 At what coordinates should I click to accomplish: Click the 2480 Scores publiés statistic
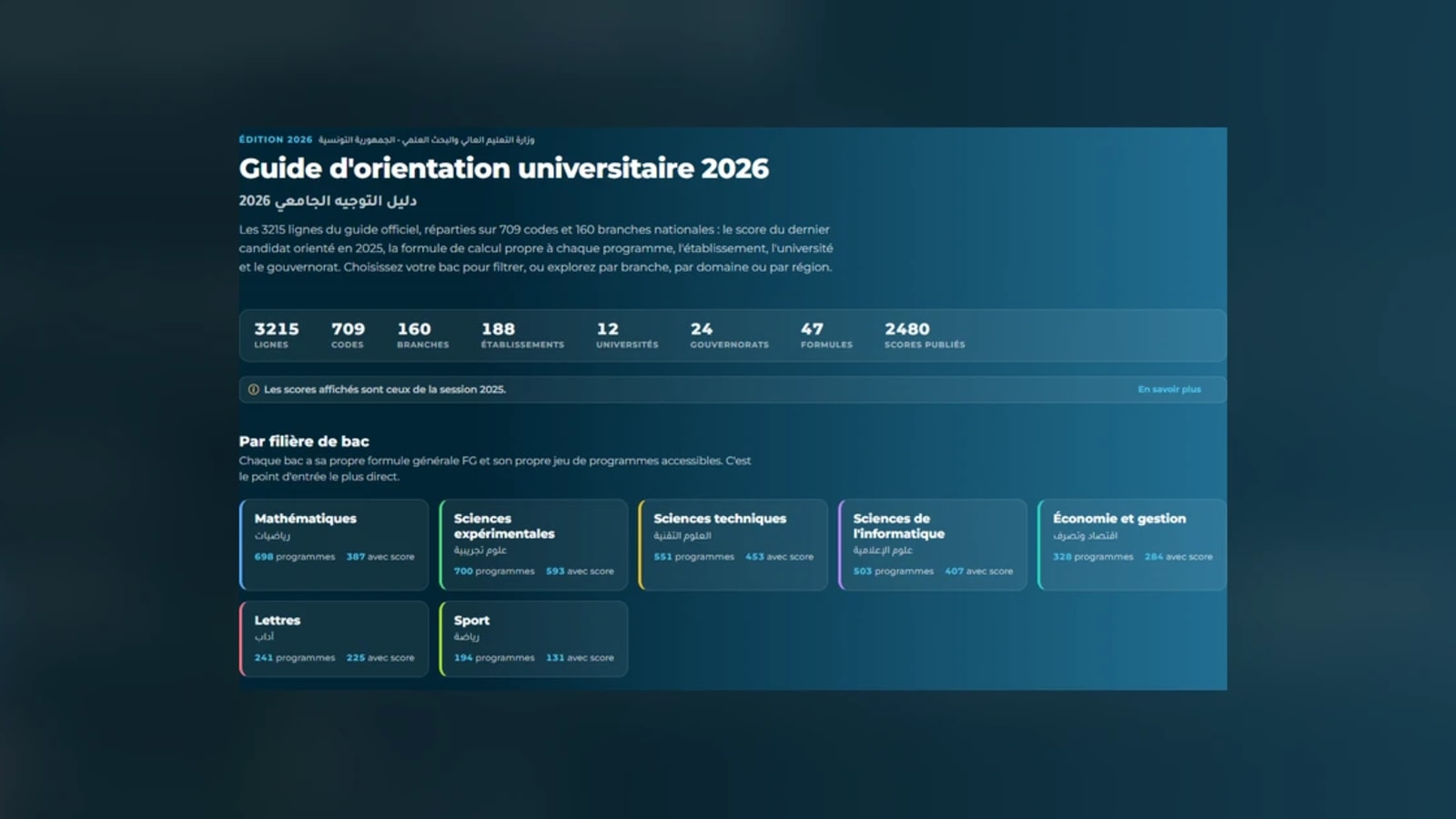tap(925, 335)
